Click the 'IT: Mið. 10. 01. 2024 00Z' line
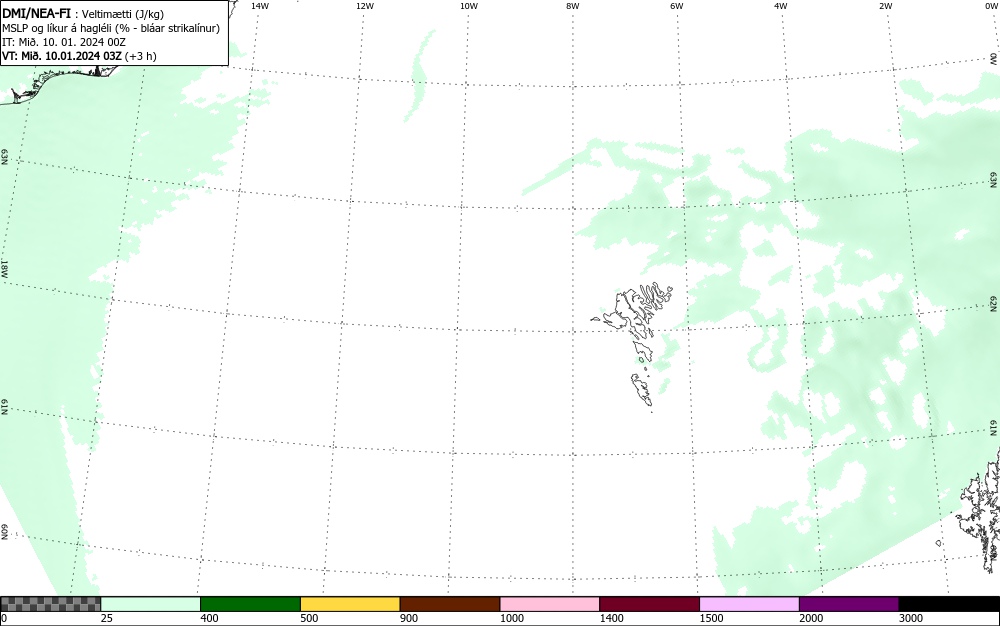The image size is (1000, 626). pyautogui.click(x=64, y=42)
